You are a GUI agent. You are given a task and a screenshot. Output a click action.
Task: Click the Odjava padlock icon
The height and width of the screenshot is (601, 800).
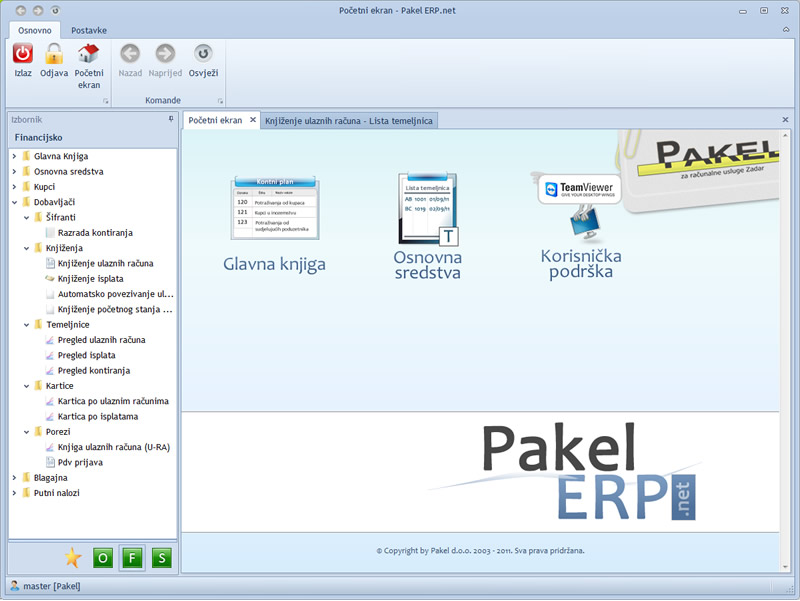[x=54, y=54]
